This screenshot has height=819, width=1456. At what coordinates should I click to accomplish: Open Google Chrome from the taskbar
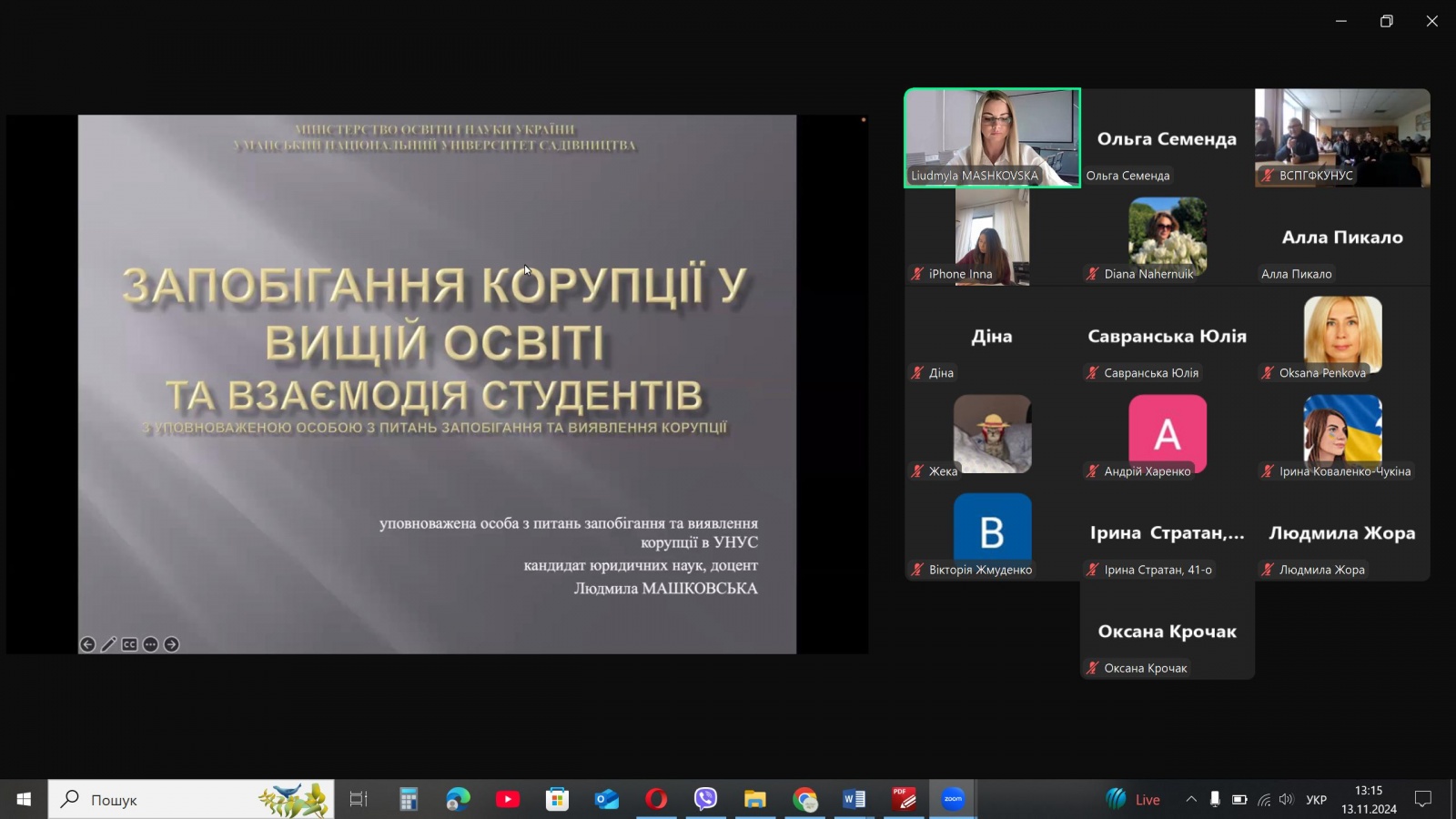coord(804,799)
